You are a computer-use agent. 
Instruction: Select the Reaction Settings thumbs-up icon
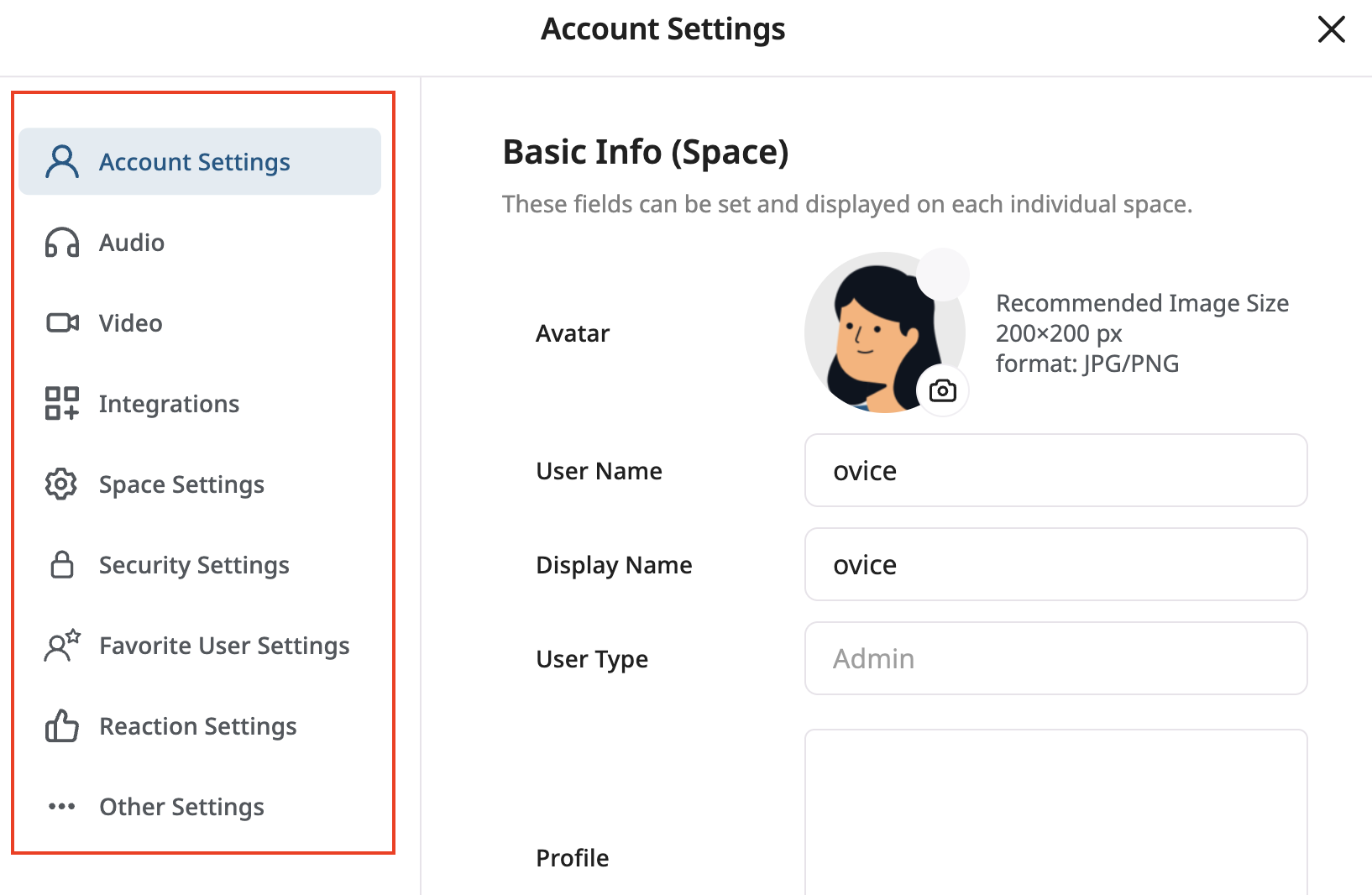[x=60, y=725]
